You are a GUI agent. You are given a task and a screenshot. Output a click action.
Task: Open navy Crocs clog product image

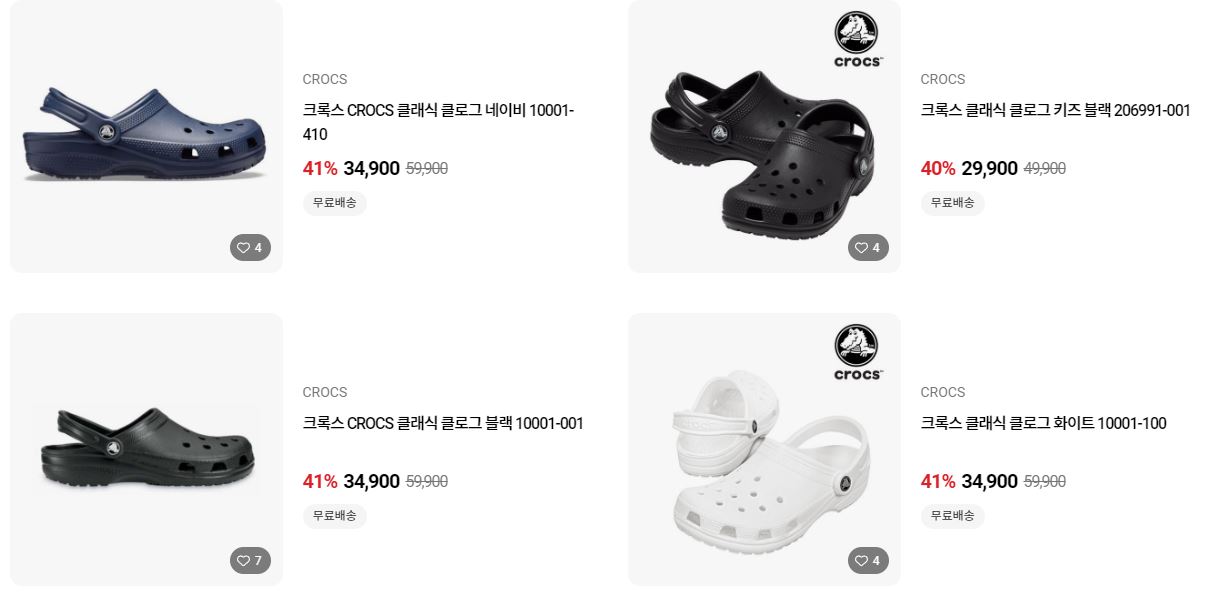tap(146, 136)
